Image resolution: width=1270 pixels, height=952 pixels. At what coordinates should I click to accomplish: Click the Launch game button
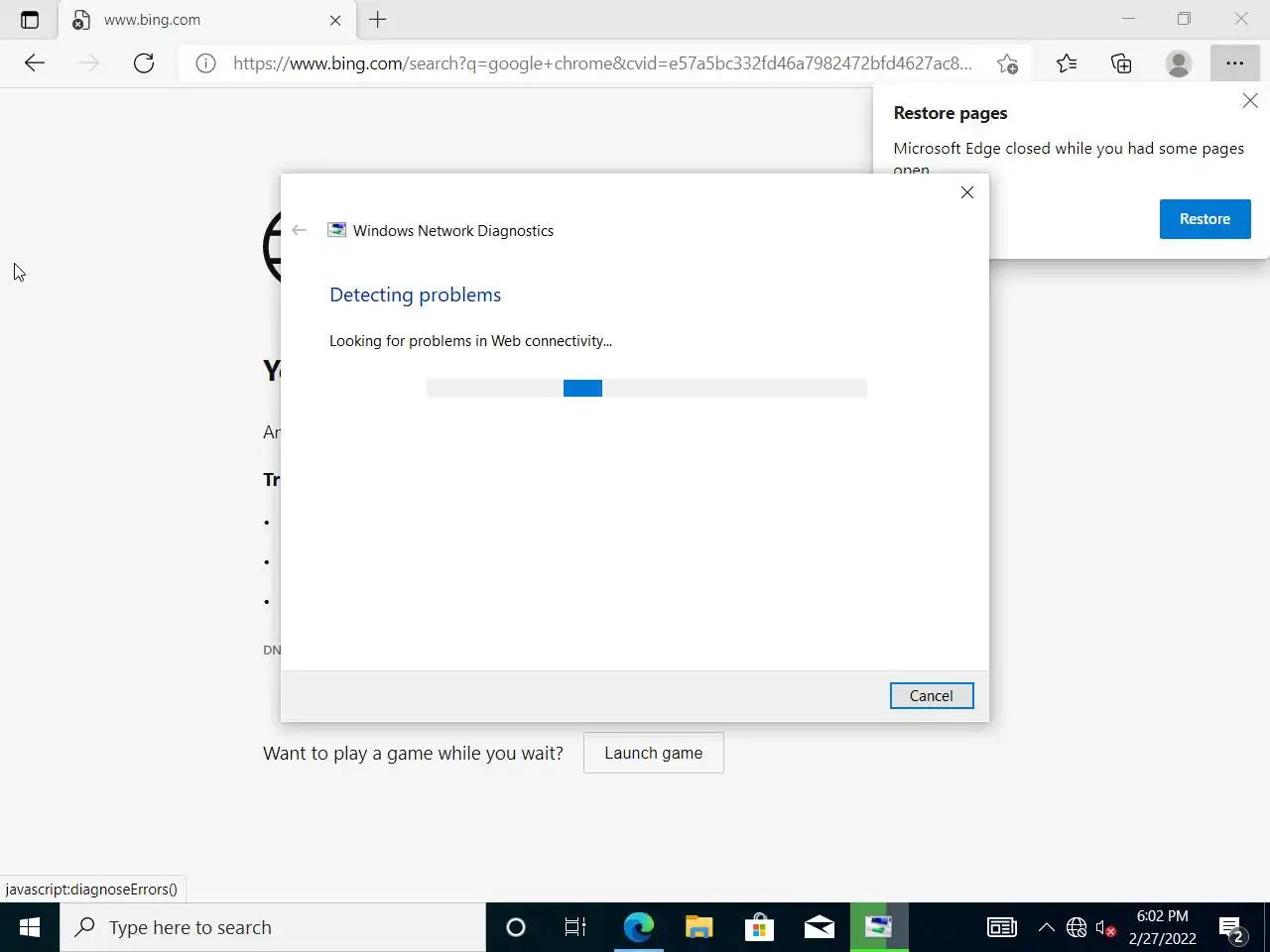coord(654,753)
